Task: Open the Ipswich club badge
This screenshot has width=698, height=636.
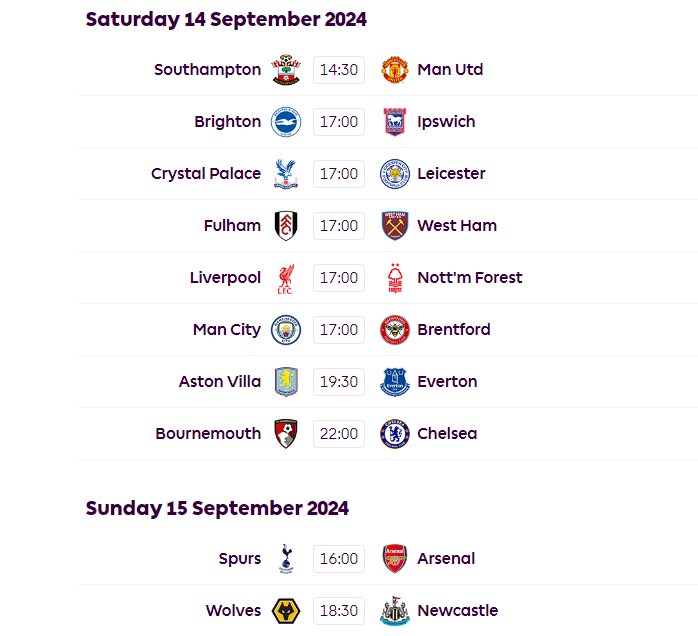Action: [395, 122]
